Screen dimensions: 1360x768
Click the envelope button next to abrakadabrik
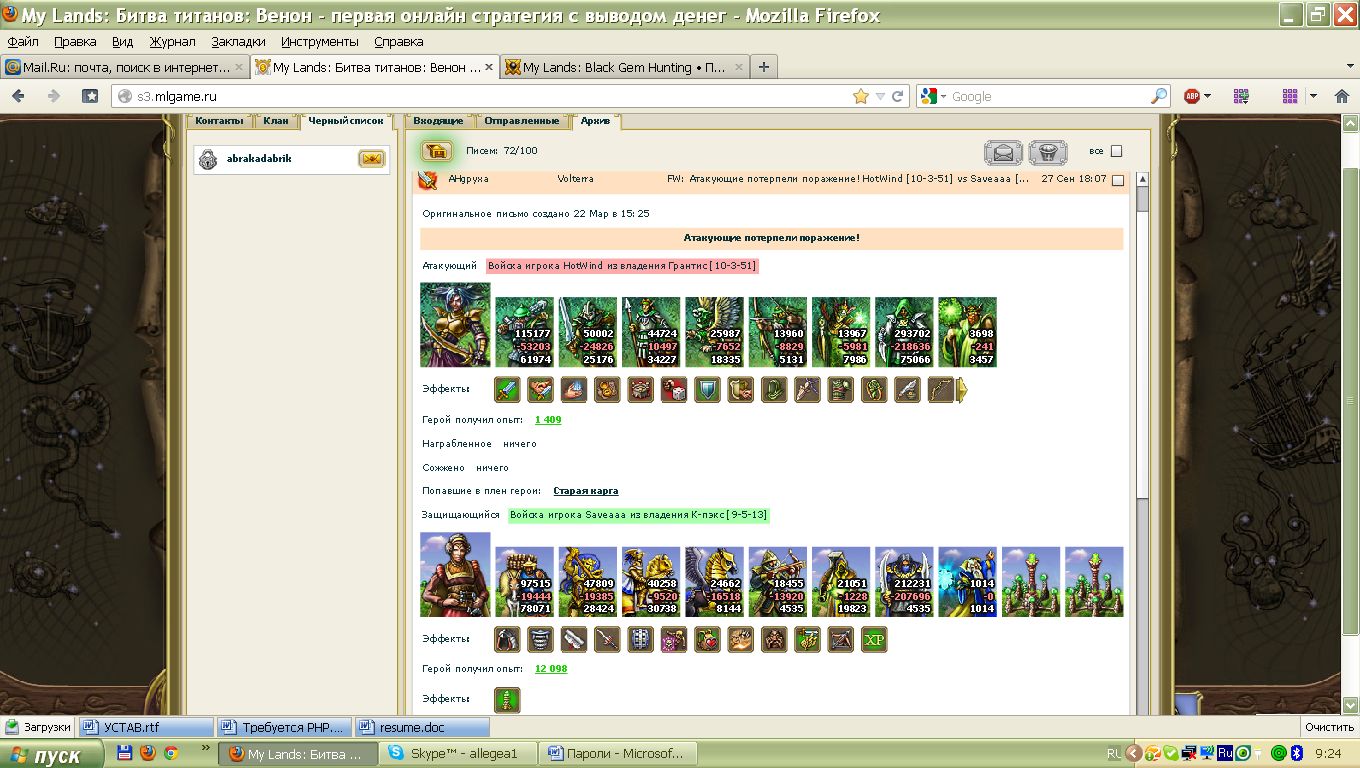[x=371, y=159]
